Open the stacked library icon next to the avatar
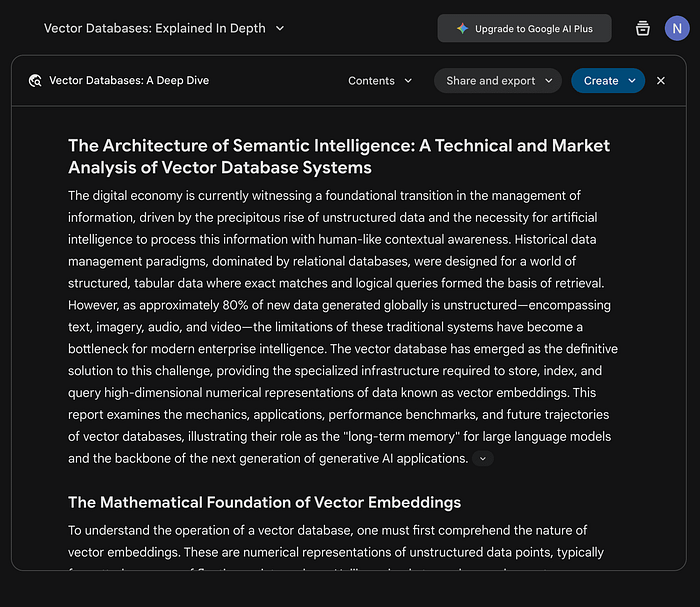The height and width of the screenshot is (607, 700). 643,28
